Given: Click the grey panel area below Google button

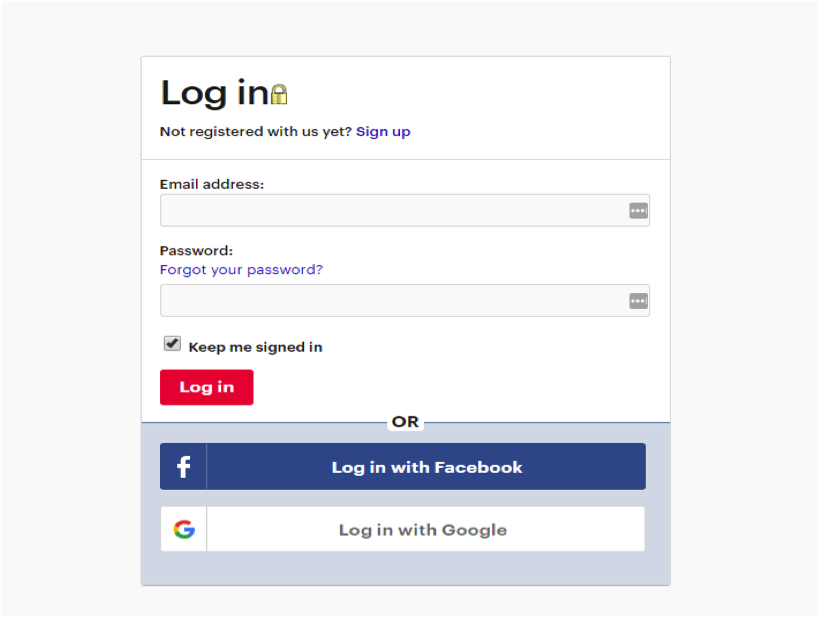Looking at the screenshot, I should coord(405,568).
